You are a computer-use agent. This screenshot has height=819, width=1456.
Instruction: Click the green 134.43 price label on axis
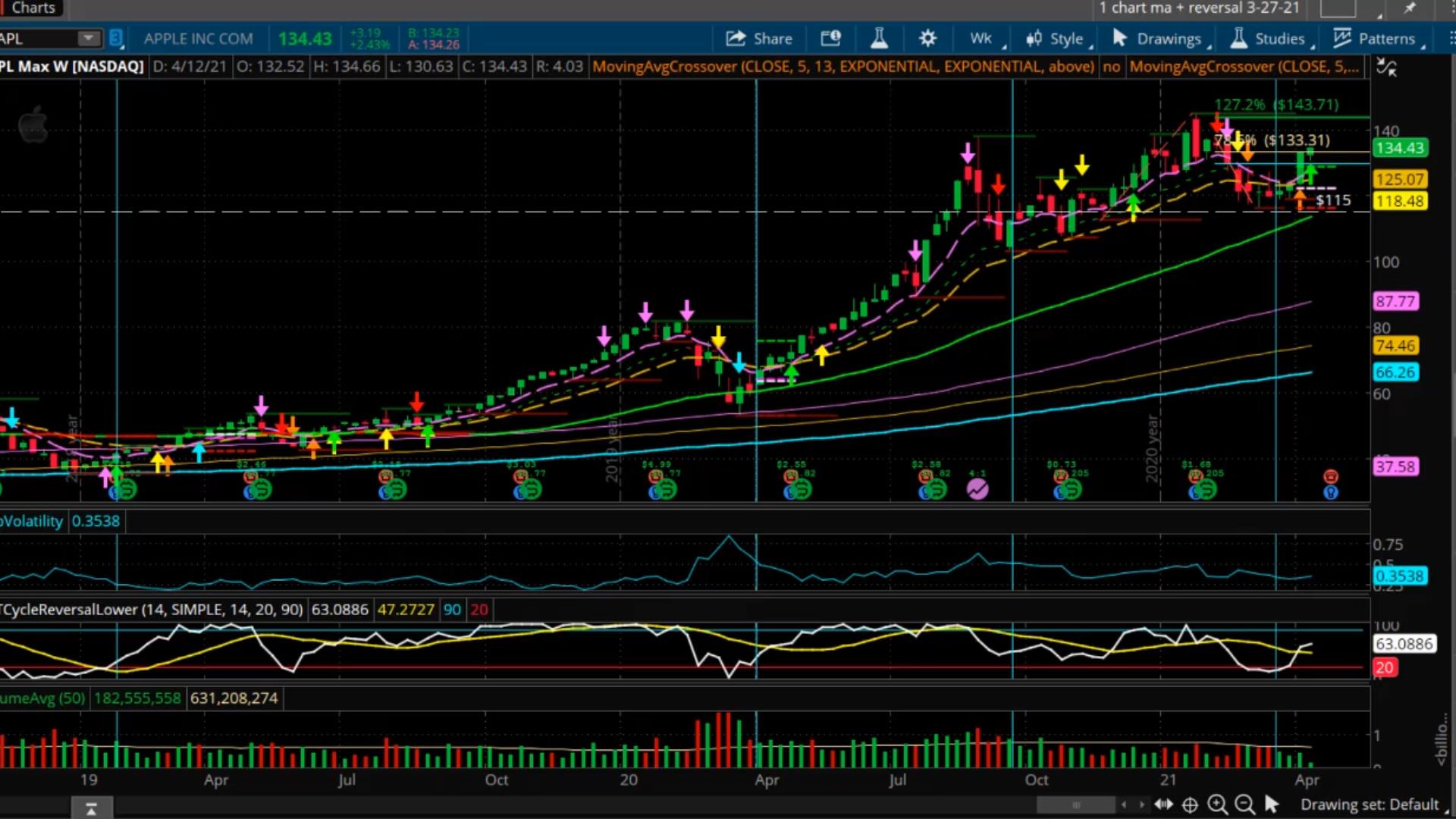(1400, 148)
